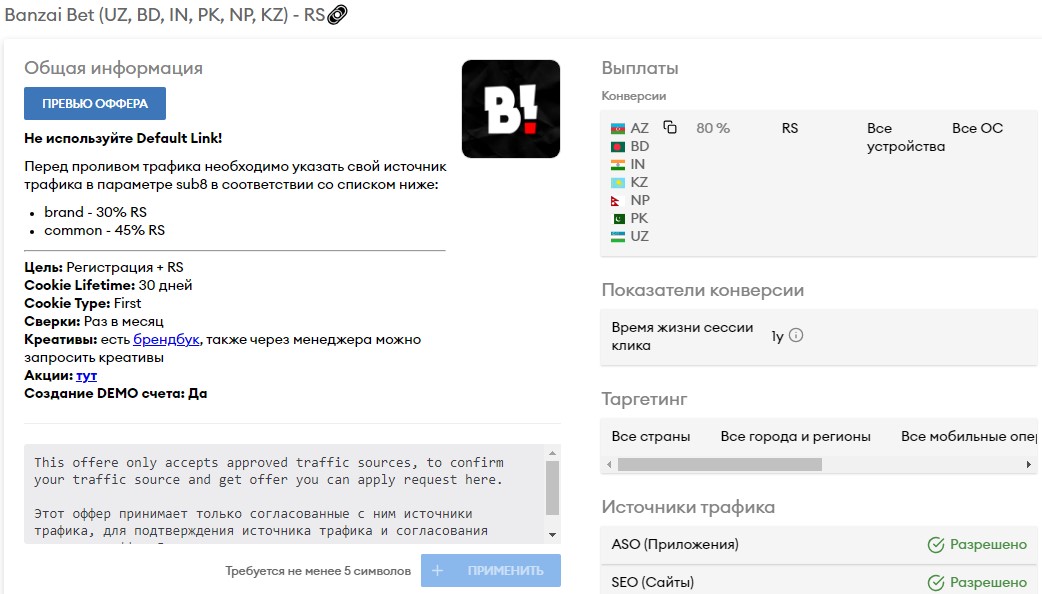This screenshot has height=594, width=1042.
Task: Click the Pakistan flag icon next to PK
Action: pyautogui.click(x=619, y=218)
